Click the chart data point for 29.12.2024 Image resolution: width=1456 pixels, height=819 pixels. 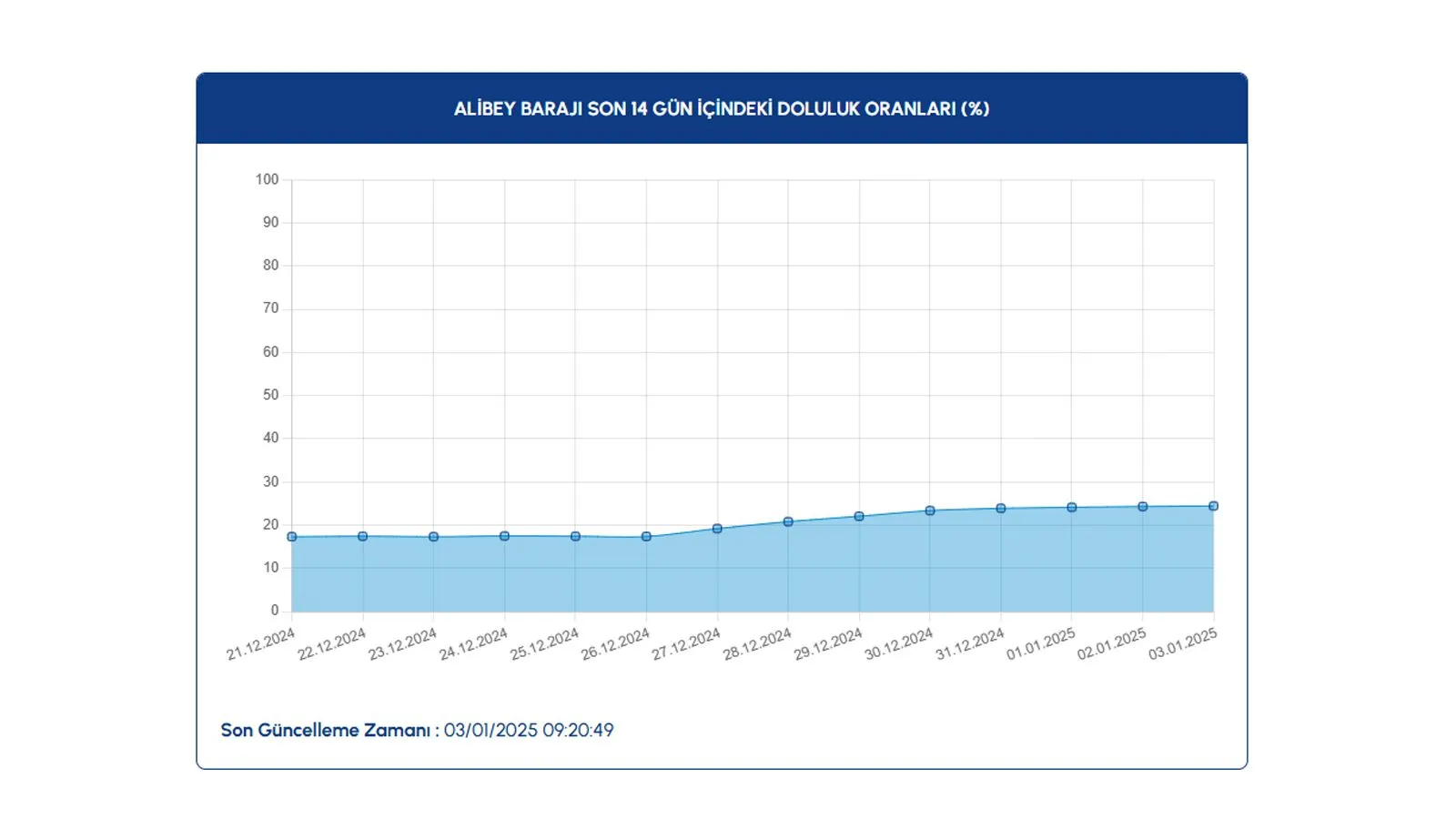point(859,517)
